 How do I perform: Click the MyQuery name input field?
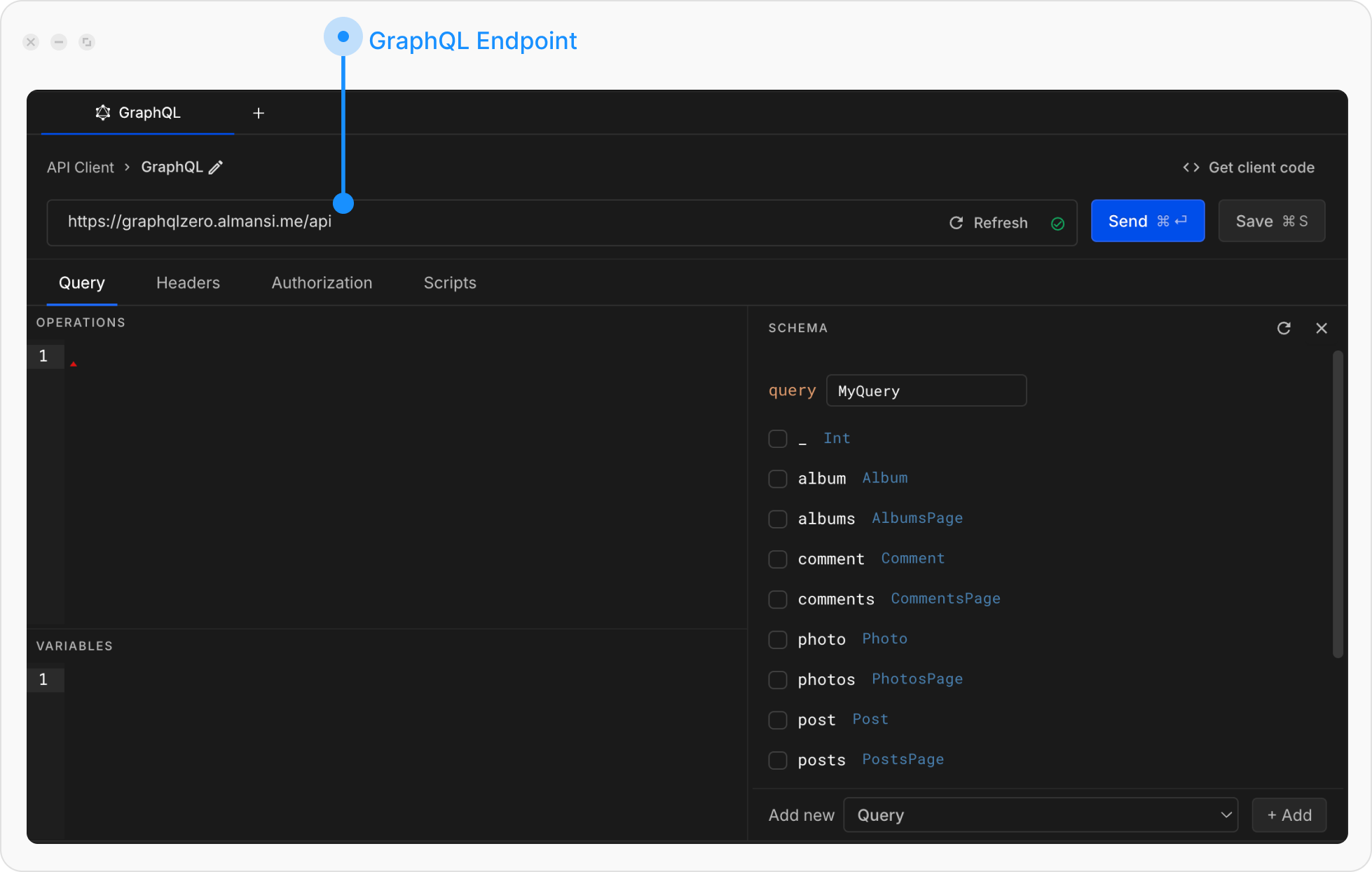[x=926, y=391]
